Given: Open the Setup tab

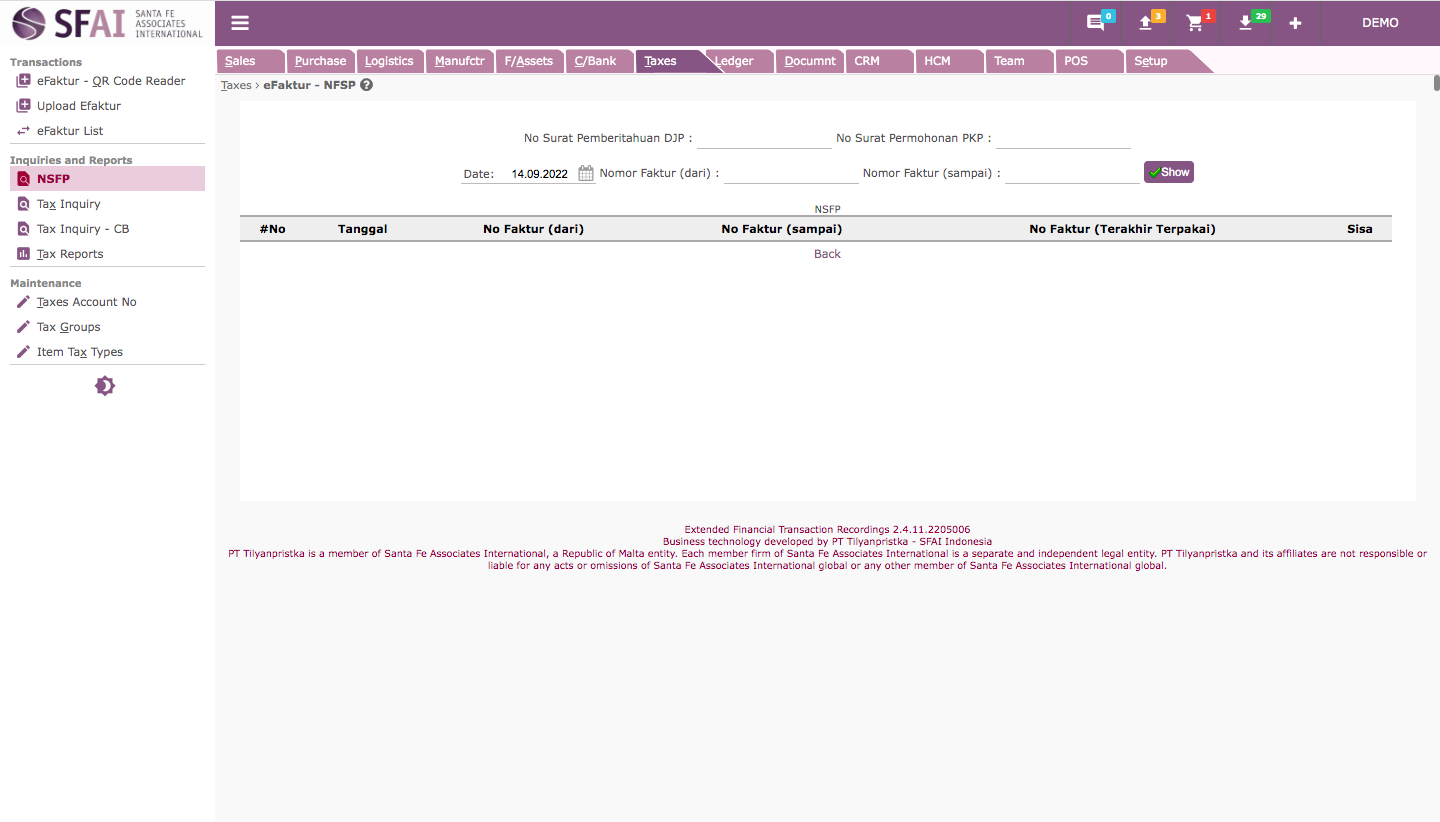Looking at the screenshot, I should pyautogui.click(x=1151, y=61).
